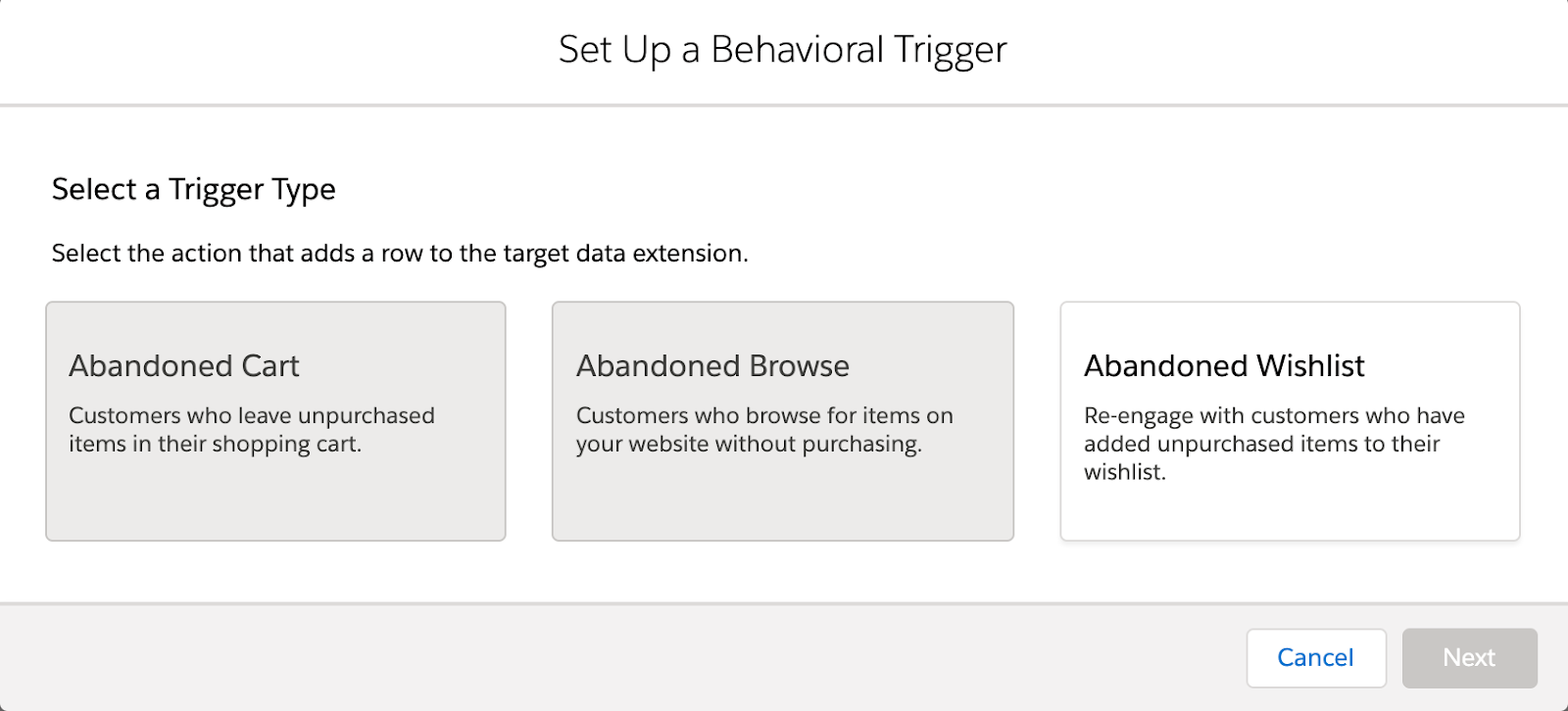Click the "Set Up a Behavioral Trigger" title
Screen dimensions: 1568x711
point(783,50)
